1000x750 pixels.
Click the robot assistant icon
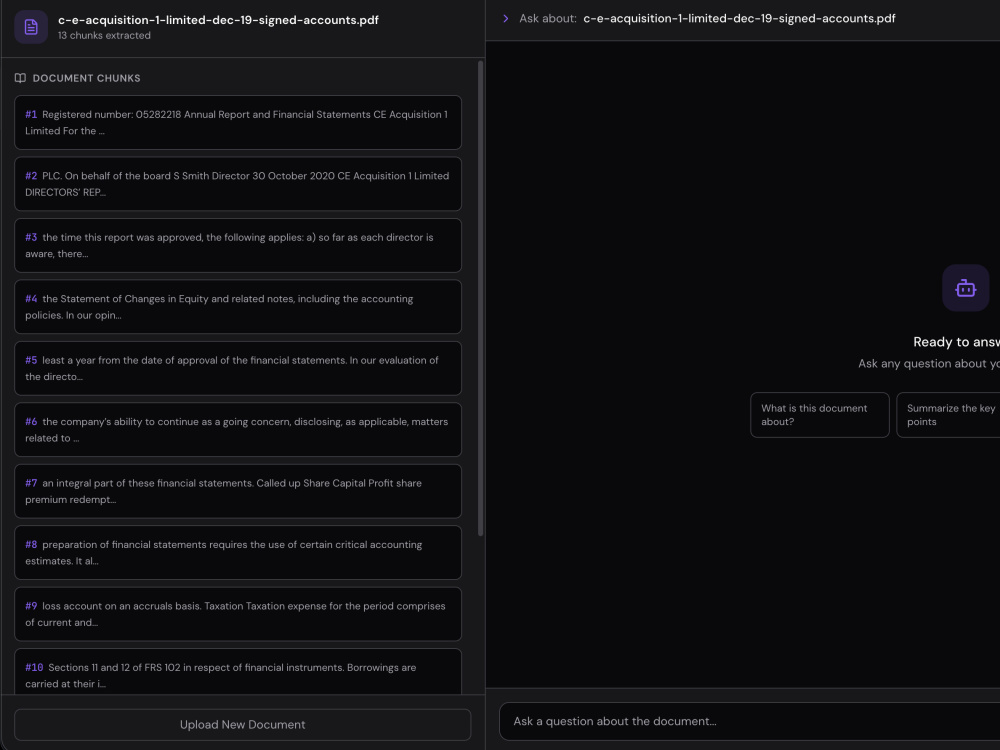[965, 288]
